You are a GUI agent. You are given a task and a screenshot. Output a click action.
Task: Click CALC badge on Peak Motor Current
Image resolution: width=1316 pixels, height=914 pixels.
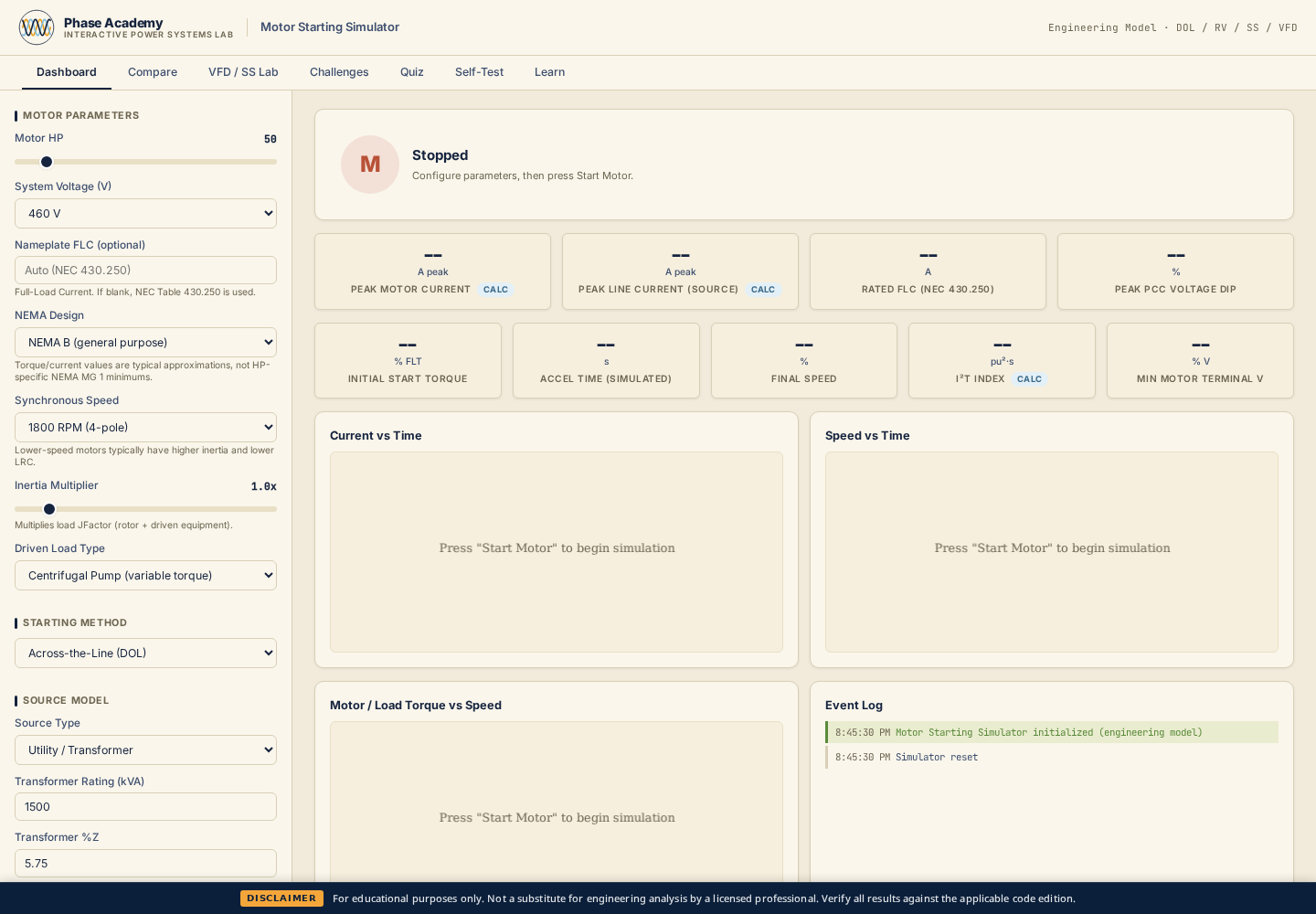[495, 290]
